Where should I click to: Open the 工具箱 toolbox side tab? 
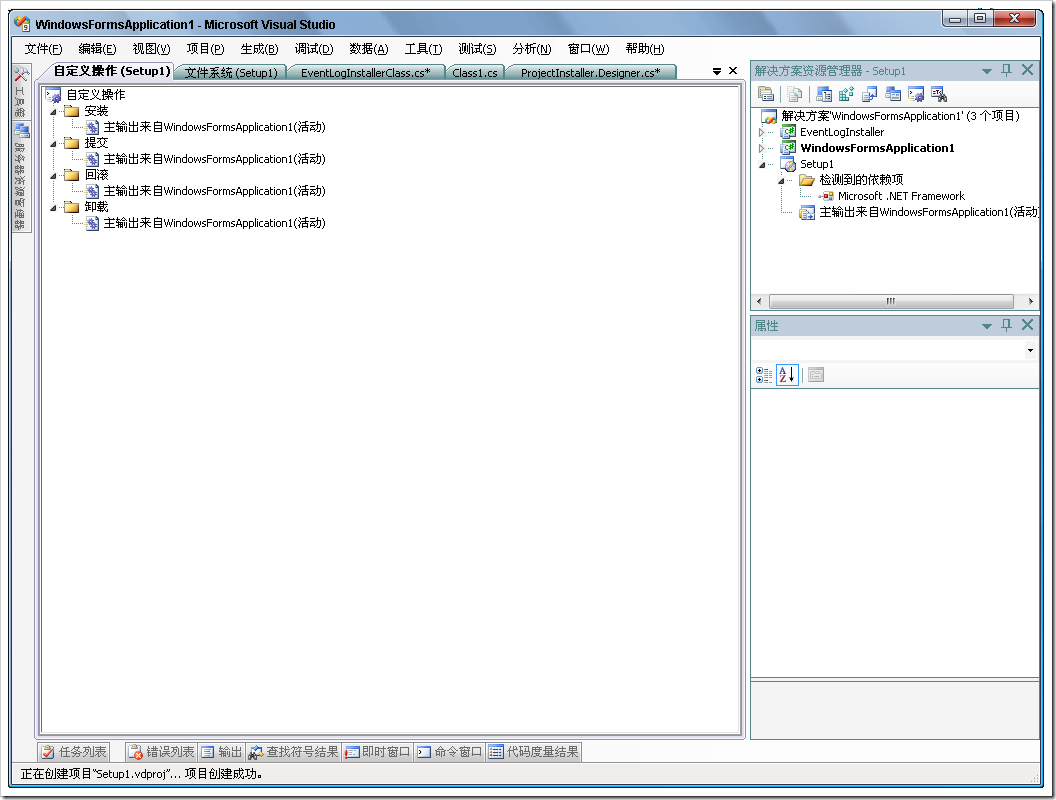[21, 92]
